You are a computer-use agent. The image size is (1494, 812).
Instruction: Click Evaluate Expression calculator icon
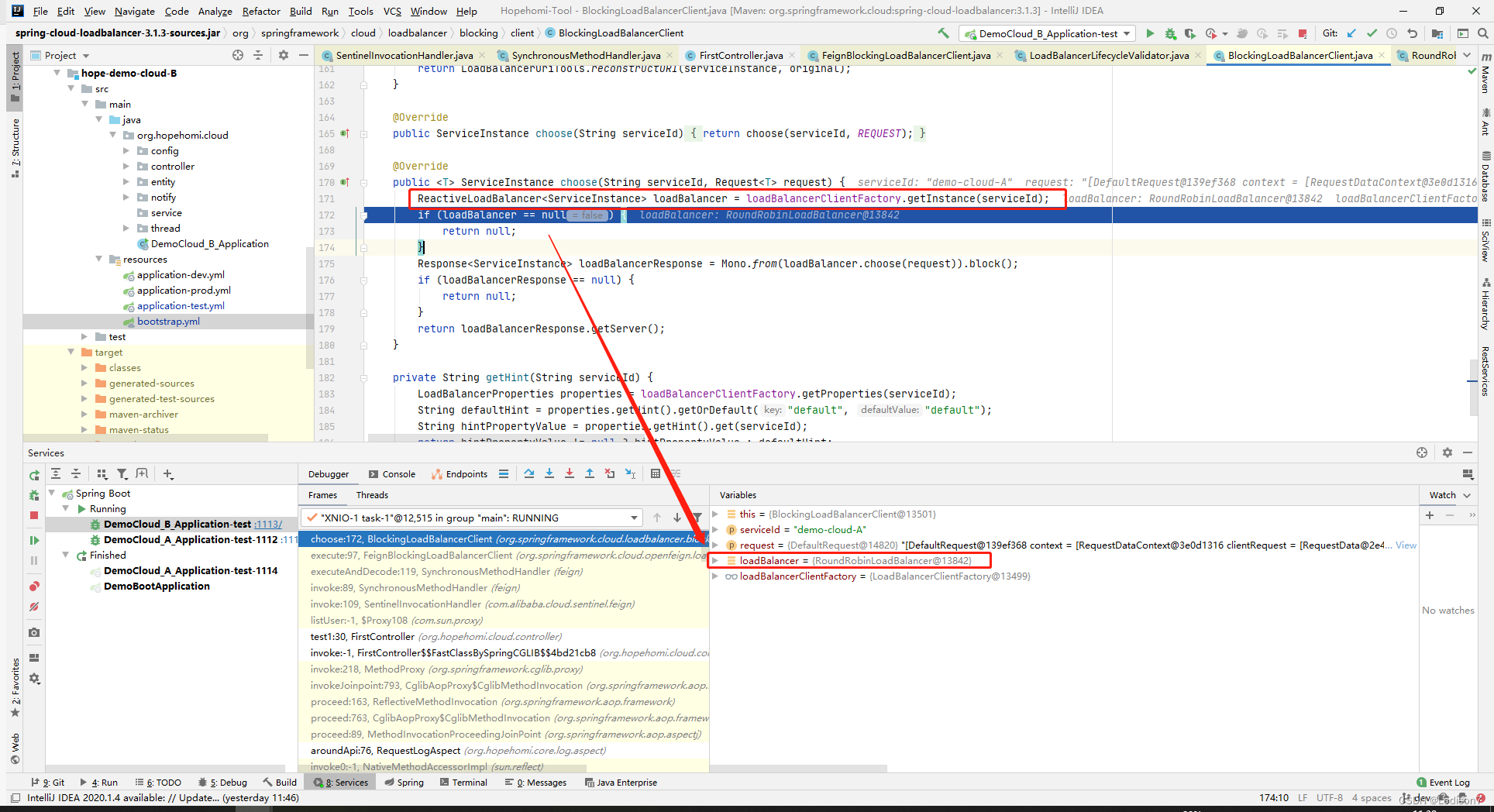(656, 473)
